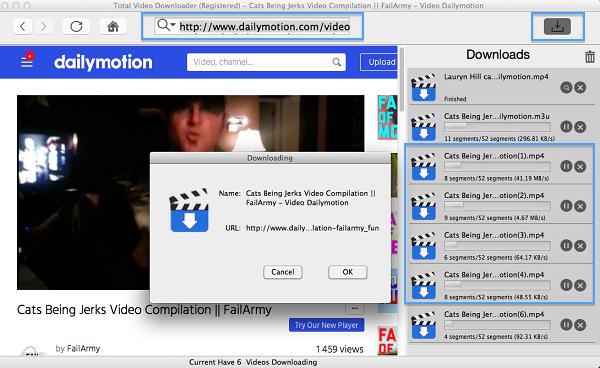
Task: Confirm the Downloading dialog with OK
Action: click(347, 272)
